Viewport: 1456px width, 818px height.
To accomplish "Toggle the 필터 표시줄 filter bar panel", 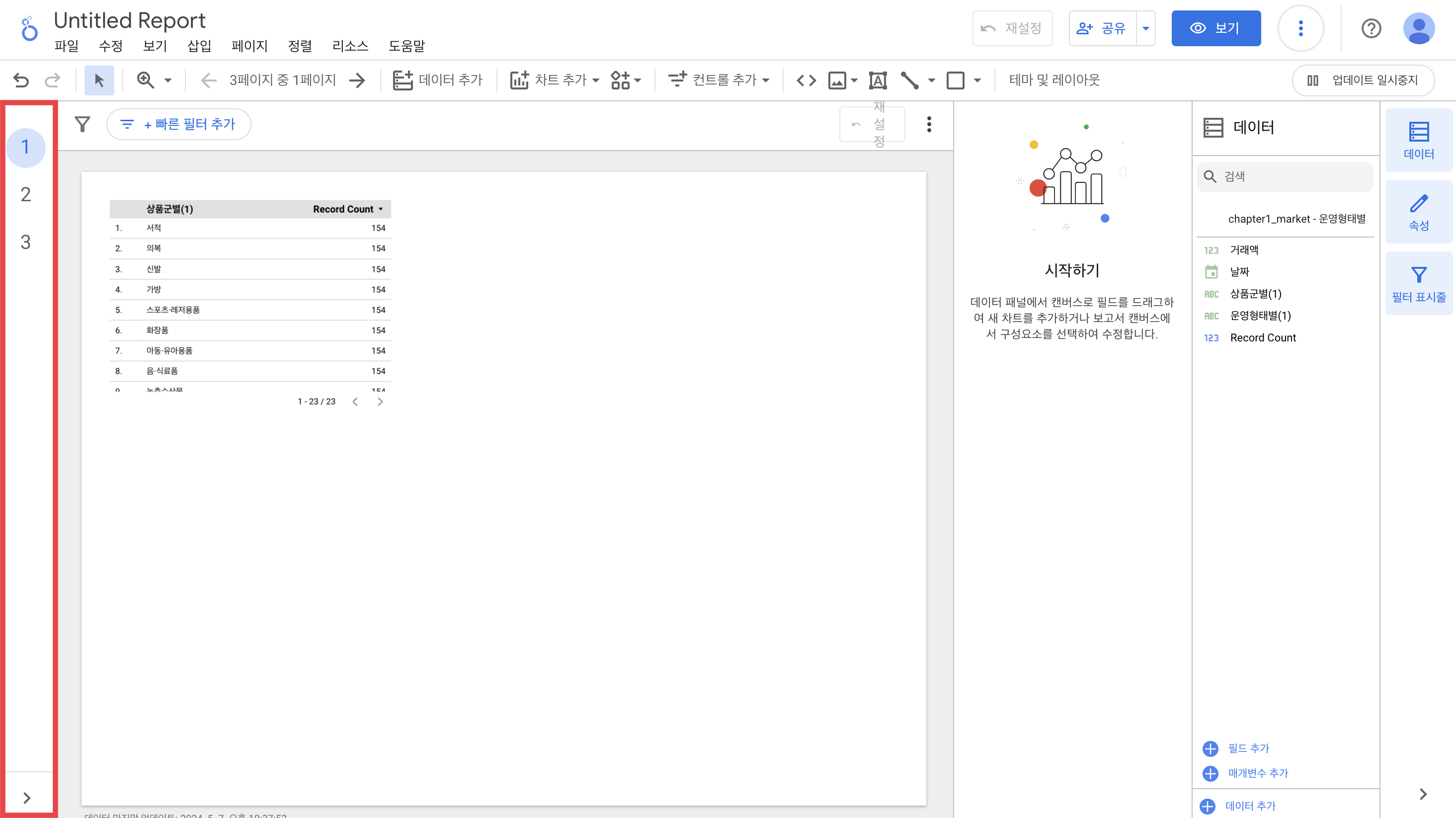I will coord(1418,284).
